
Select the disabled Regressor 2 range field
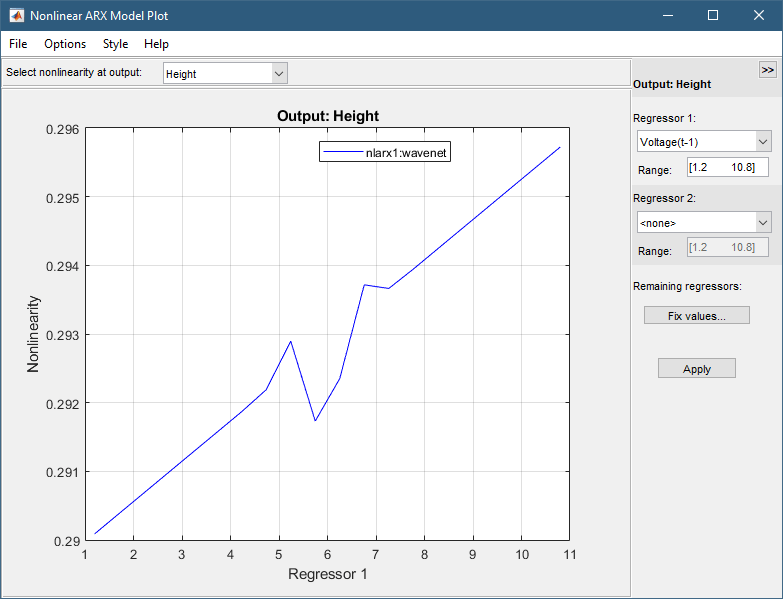click(x=728, y=248)
